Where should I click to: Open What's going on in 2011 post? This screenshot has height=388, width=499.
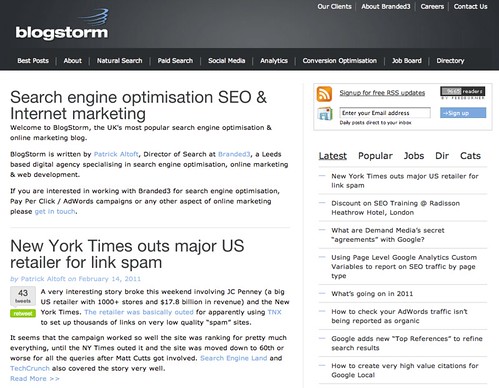point(372,294)
